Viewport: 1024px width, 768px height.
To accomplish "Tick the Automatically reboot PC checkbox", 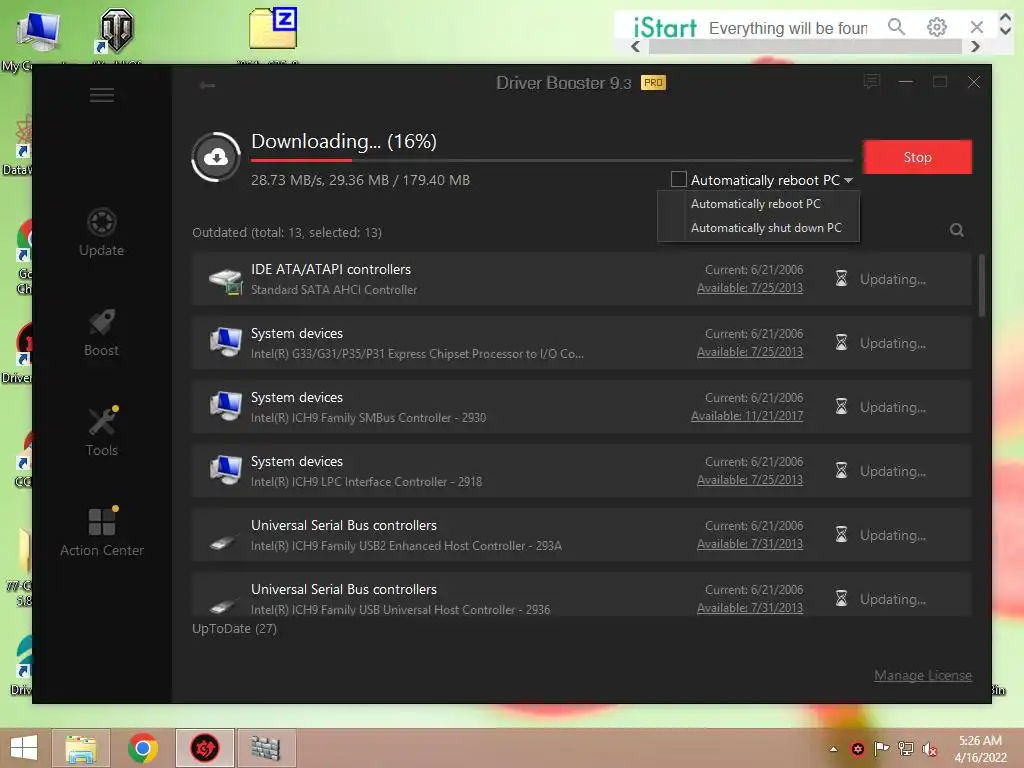I will pyautogui.click(x=679, y=179).
